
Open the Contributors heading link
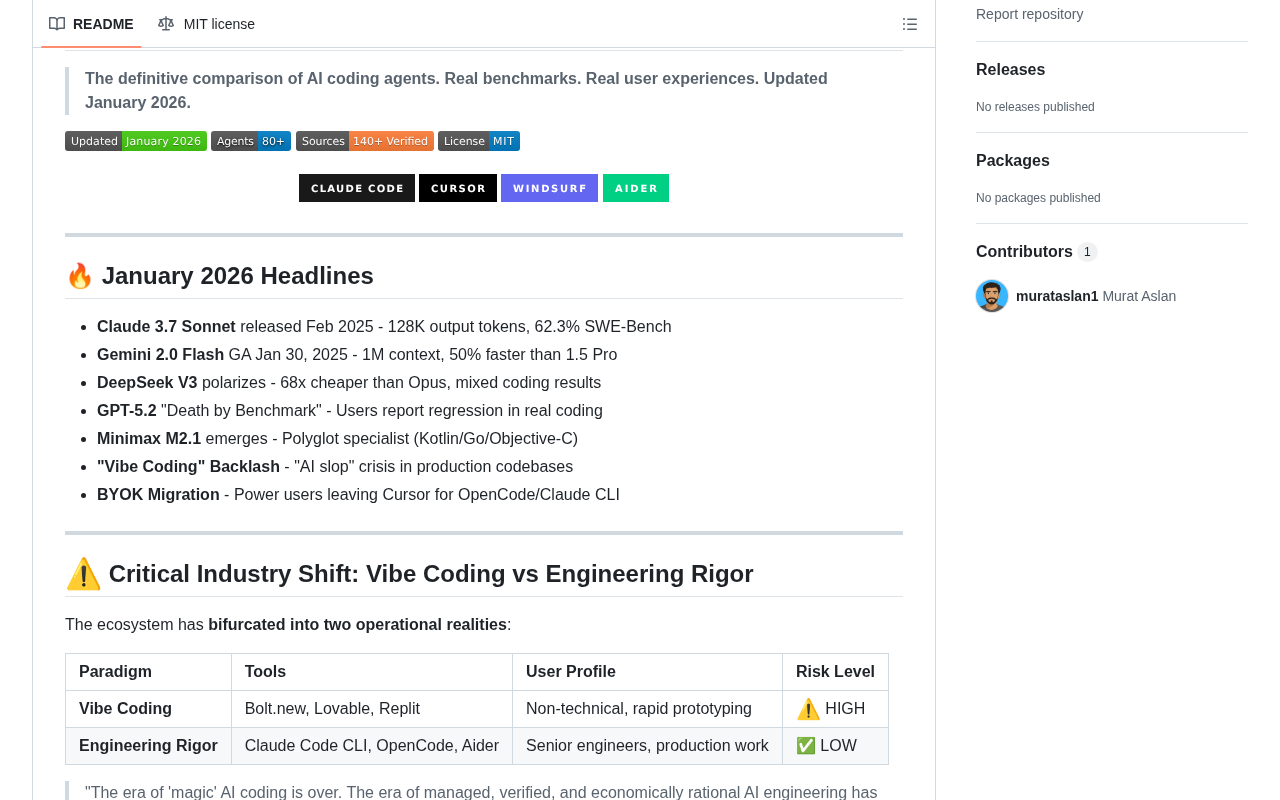click(1036, 251)
